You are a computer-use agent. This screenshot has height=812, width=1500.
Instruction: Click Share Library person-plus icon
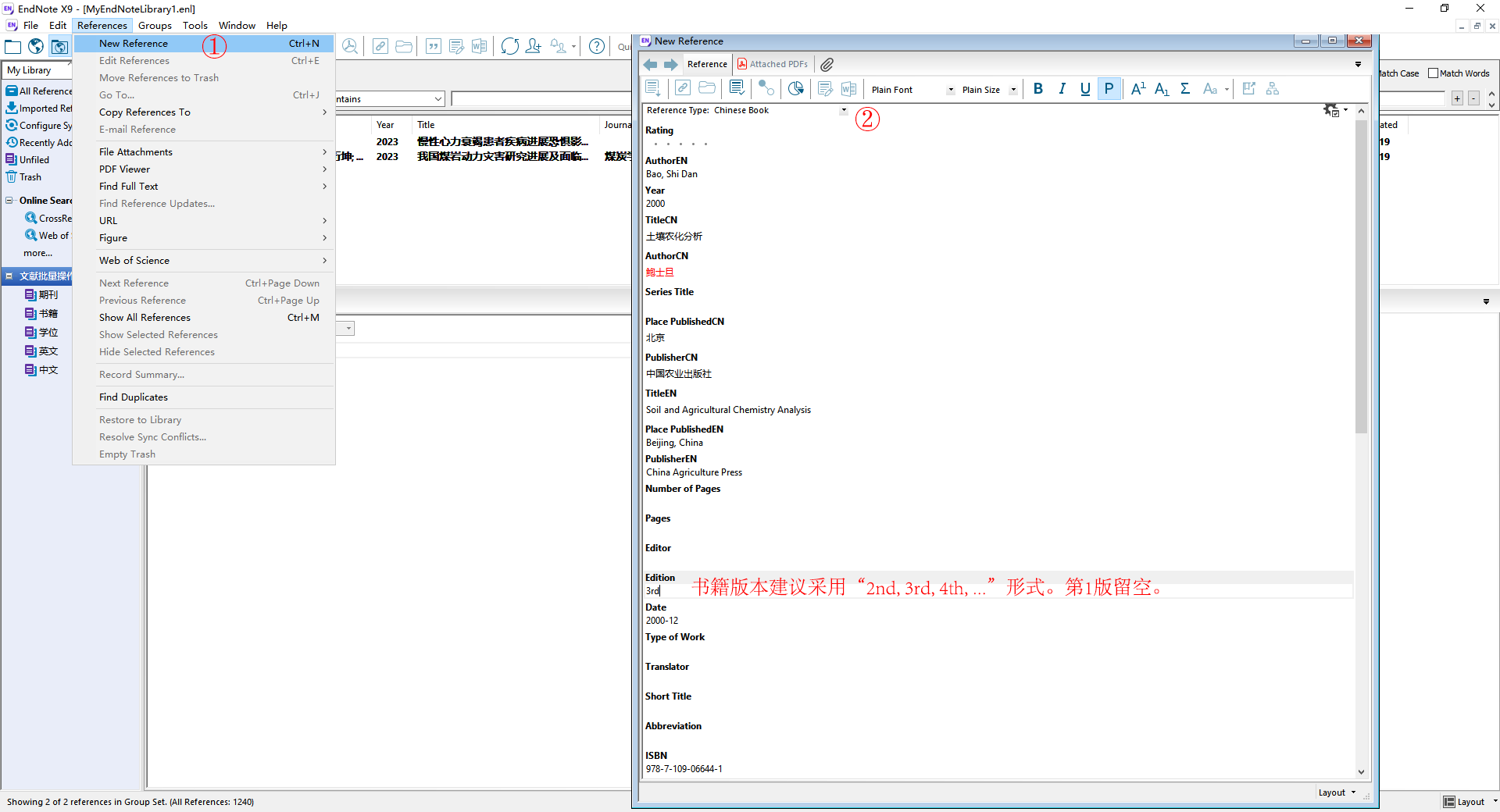click(x=534, y=46)
